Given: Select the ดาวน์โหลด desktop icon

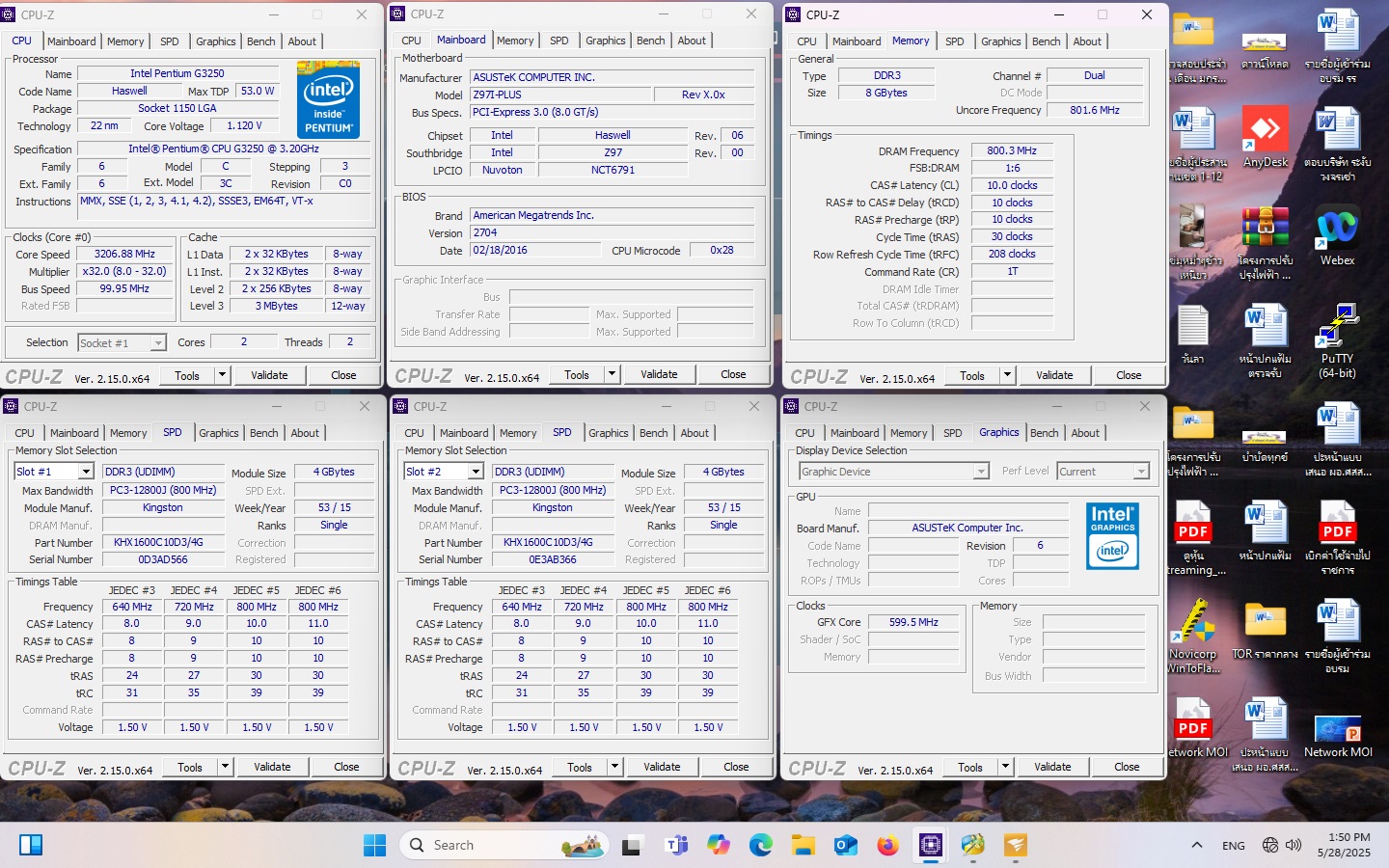Looking at the screenshot, I should [1265, 48].
